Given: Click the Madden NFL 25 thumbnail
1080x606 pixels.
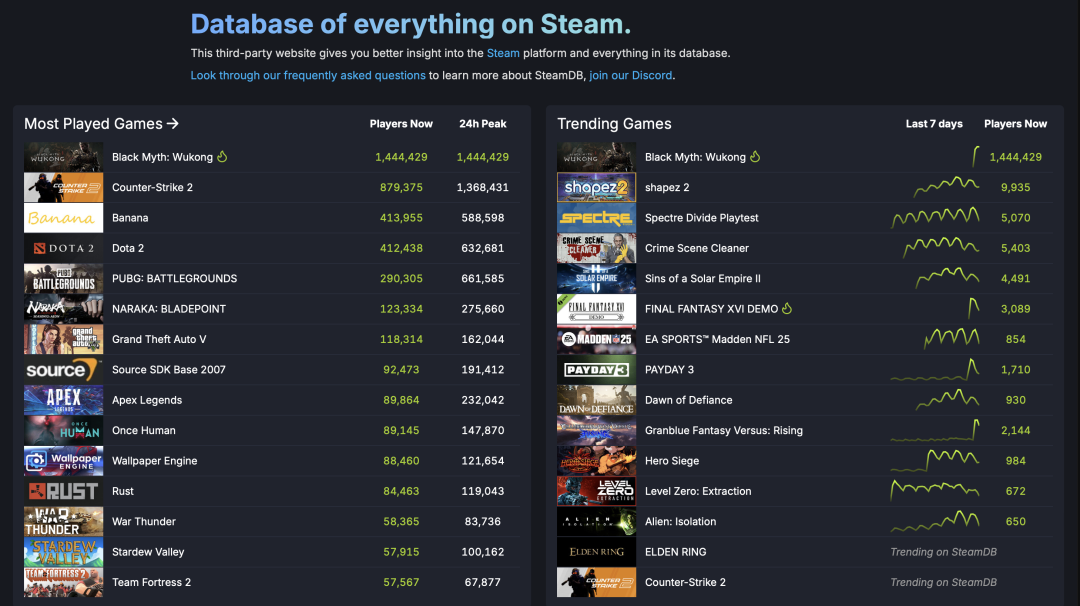Looking at the screenshot, I should (596, 339).
